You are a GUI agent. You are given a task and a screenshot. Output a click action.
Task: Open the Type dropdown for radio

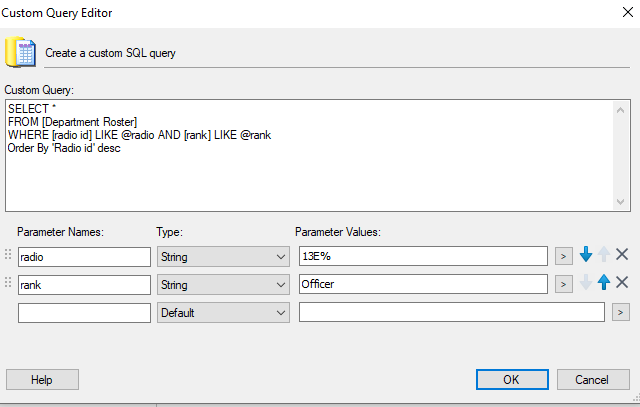tap(280, 256)
